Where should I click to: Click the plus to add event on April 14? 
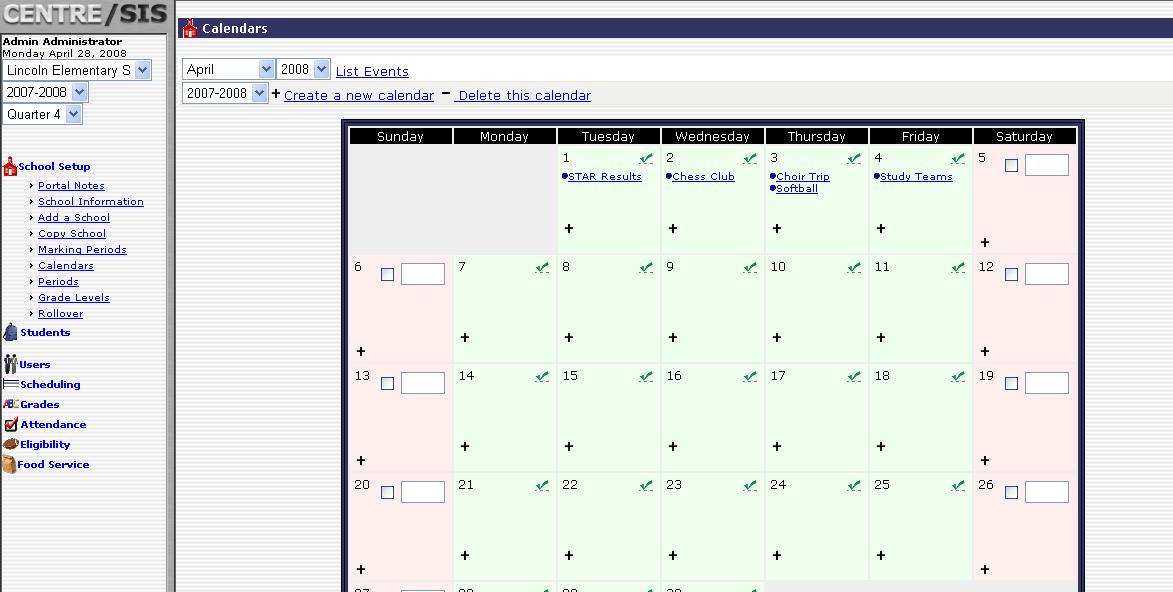465,446
